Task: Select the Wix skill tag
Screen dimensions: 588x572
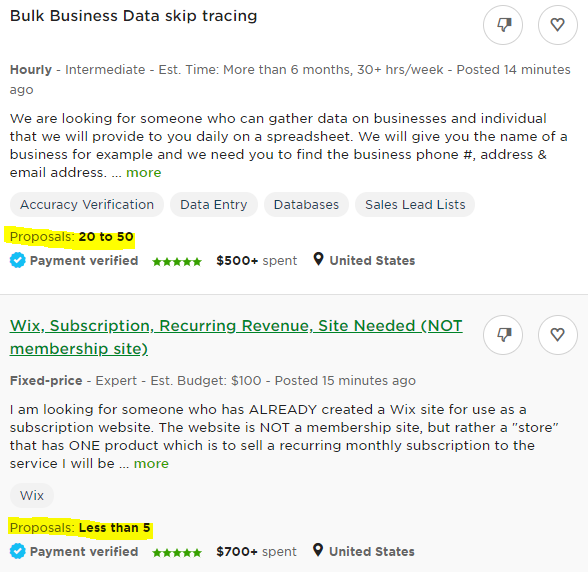Action: tap(32, 495)
